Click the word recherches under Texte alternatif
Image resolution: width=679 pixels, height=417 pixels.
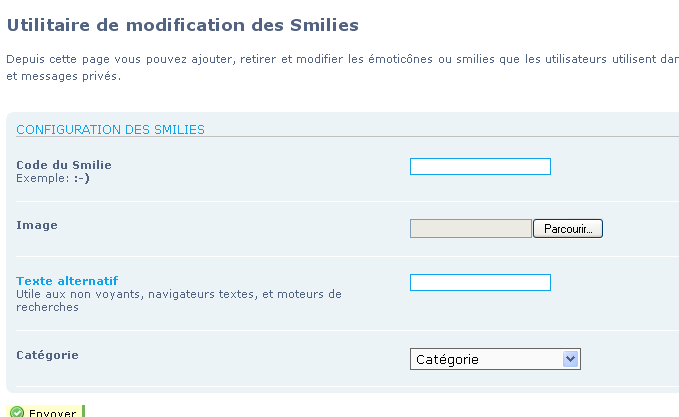[47, 307]
